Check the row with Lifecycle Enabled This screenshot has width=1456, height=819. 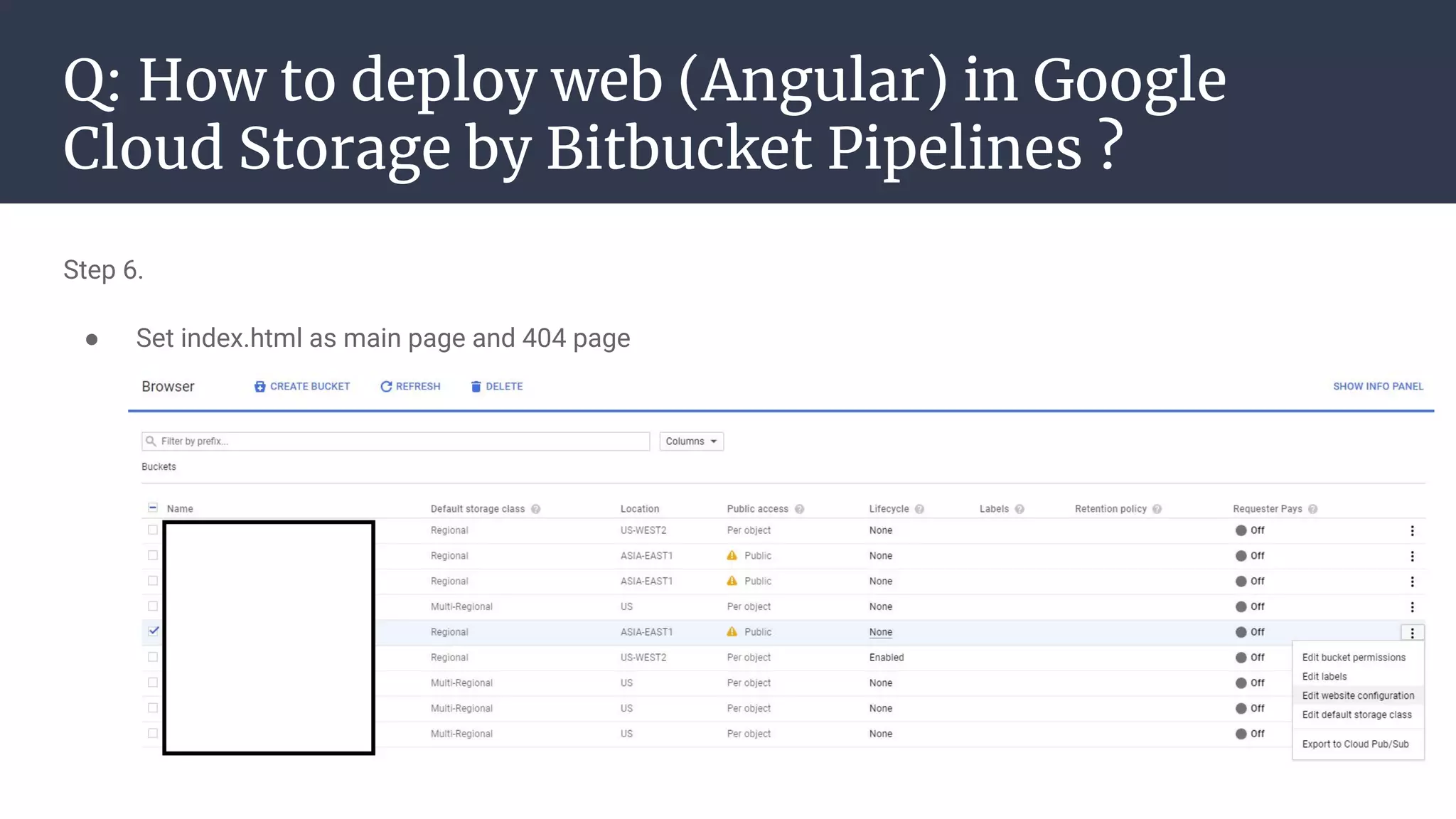[x=153, y=657]
